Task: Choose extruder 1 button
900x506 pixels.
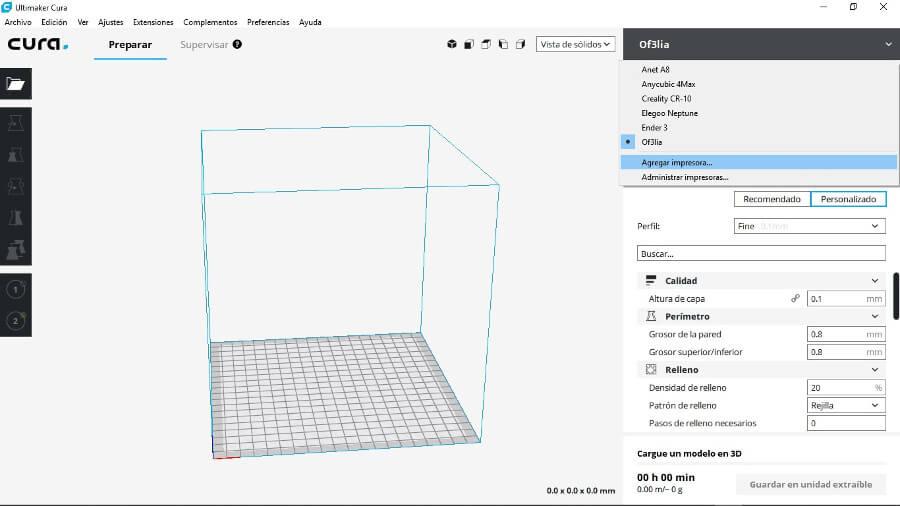Action: (15, 289)
